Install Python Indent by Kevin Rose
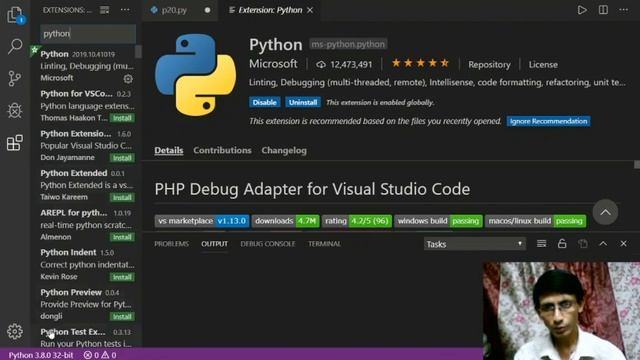The width and height of the screenshot is (640, 360). [122, 277]
